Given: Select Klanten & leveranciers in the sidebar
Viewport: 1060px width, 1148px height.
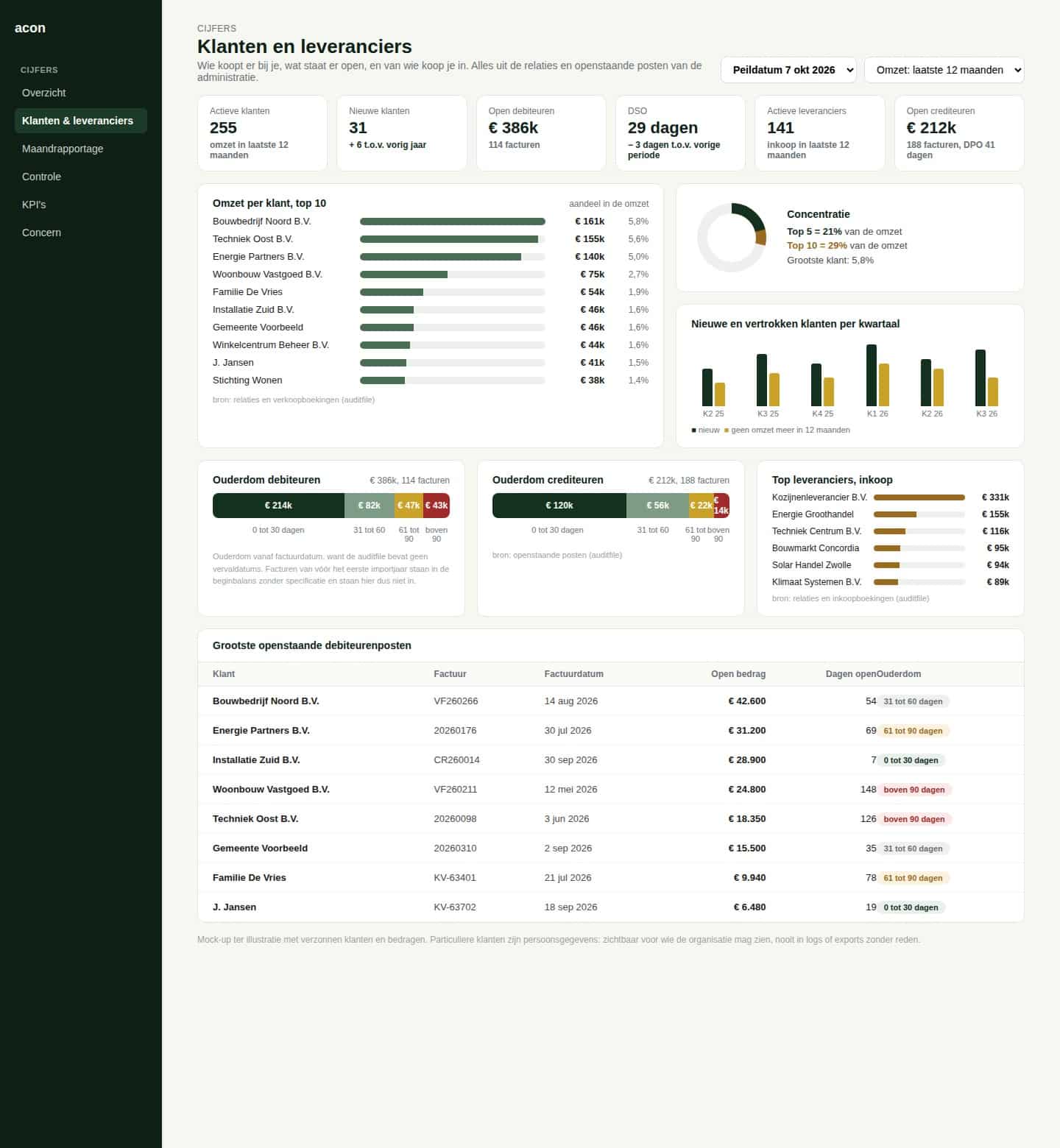Looking at the screenshot, I should (x=81, y=121).
